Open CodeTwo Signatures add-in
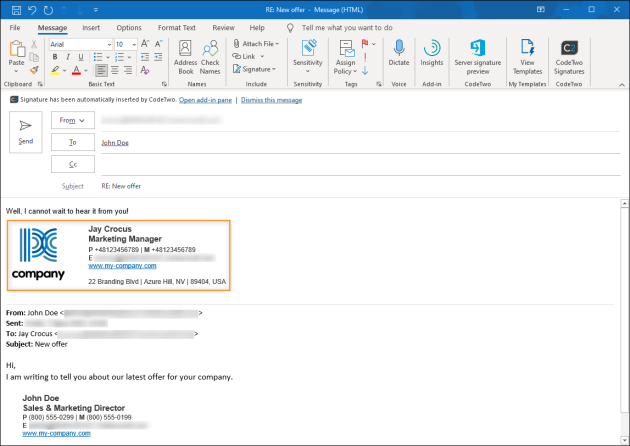The width and height of the screenshot is (630, 446). click(x=569, y=57)
